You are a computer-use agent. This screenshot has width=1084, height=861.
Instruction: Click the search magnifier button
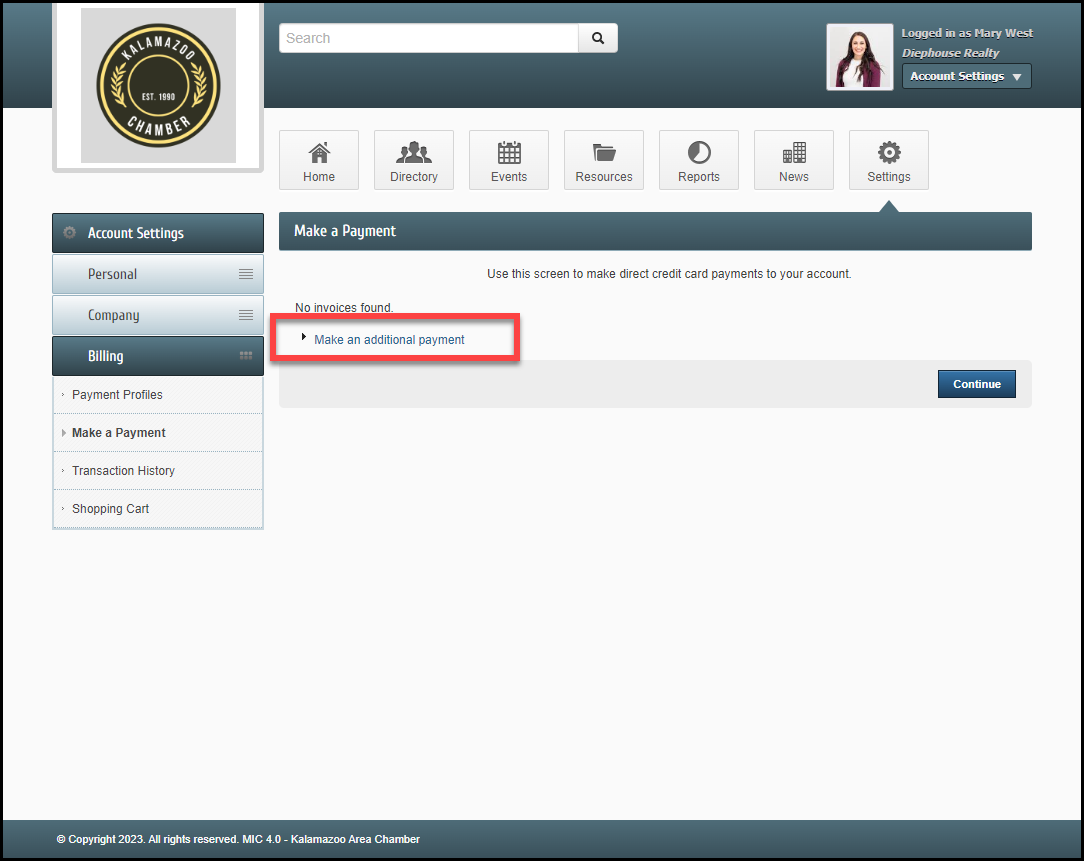click(598, 38)
